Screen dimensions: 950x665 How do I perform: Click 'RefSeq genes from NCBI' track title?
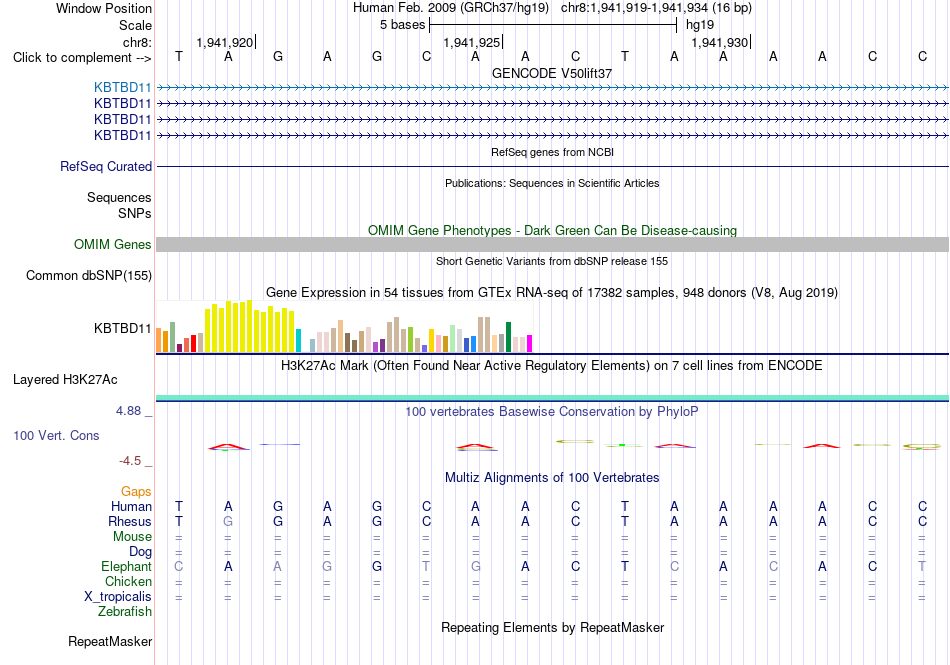point(553,152)
